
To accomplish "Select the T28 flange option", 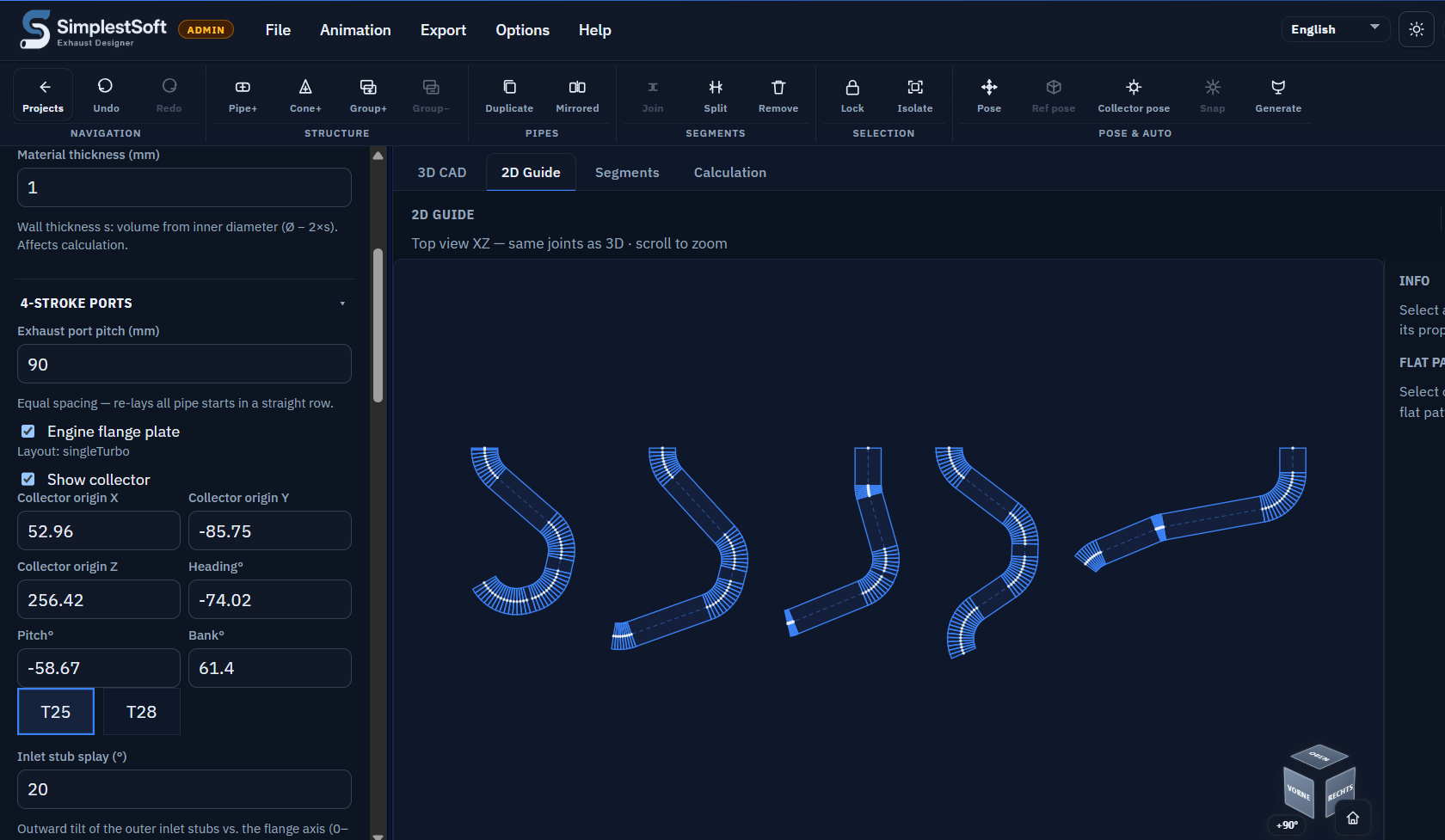I will click(x=142, y=712).
